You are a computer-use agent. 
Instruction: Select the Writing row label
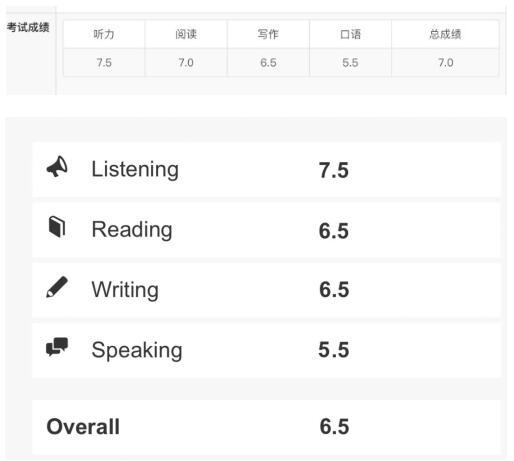(x=125, y=290)
